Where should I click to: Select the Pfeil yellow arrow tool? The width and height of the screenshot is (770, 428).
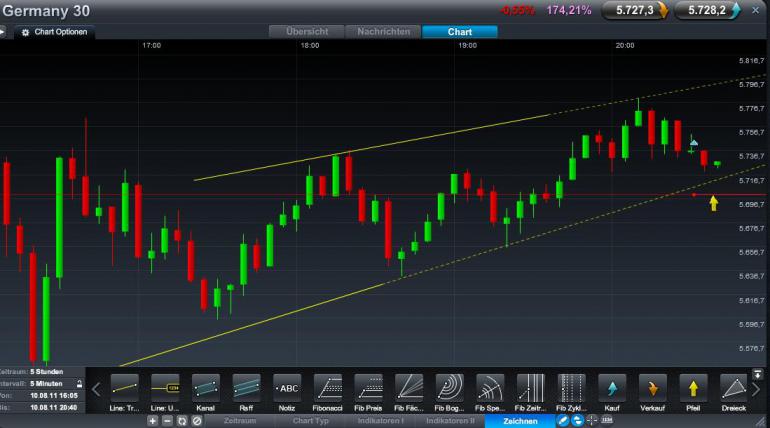tap(693, 388)
